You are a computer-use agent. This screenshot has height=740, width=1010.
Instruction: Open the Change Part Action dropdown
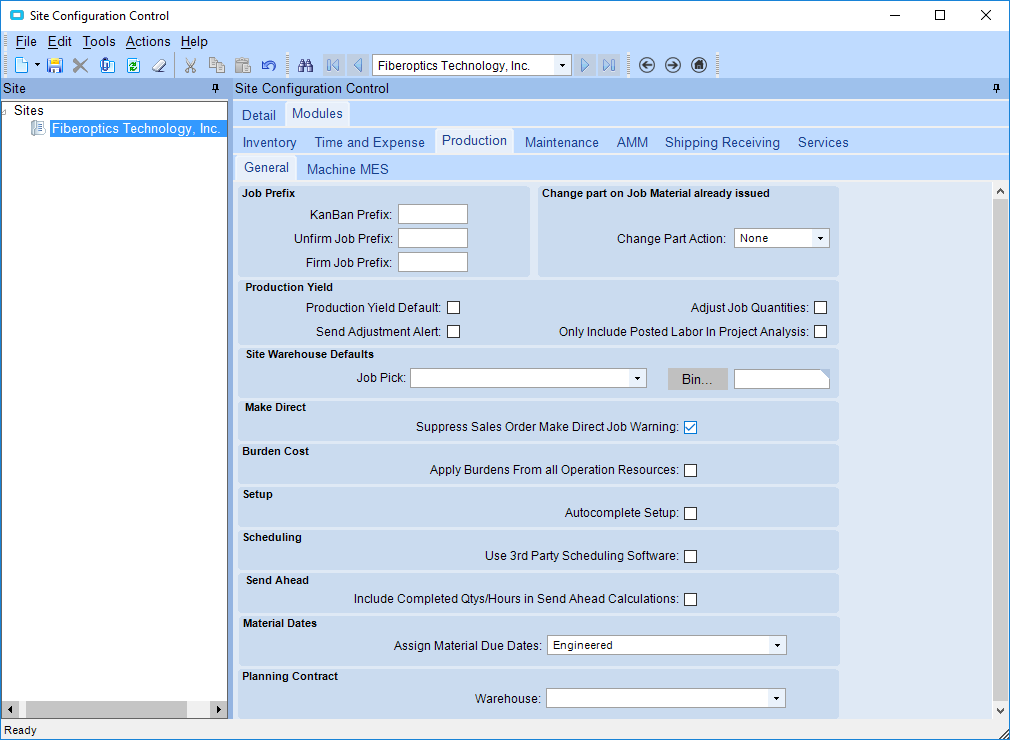pyautogui.click(x=820, y=238)
